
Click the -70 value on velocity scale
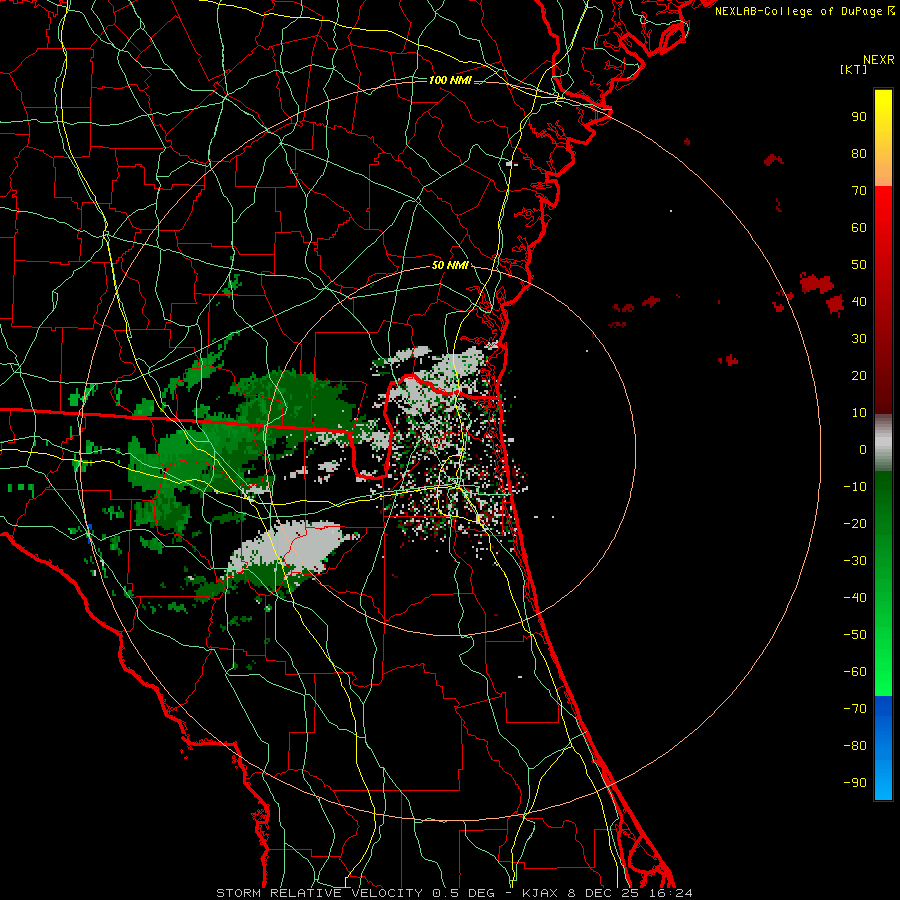coord(855,709)
